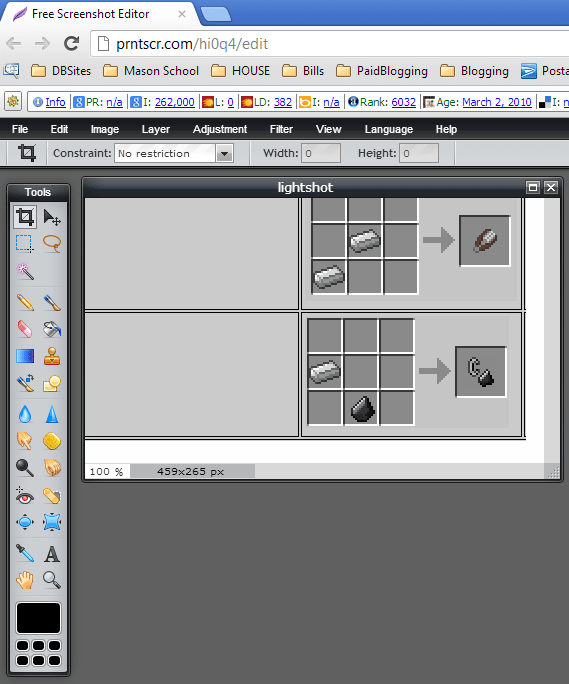Image resolution: width=569 pixels, height=684 pixels.
Task: Open the Adjustment menu
Action: tap(220, 129)
